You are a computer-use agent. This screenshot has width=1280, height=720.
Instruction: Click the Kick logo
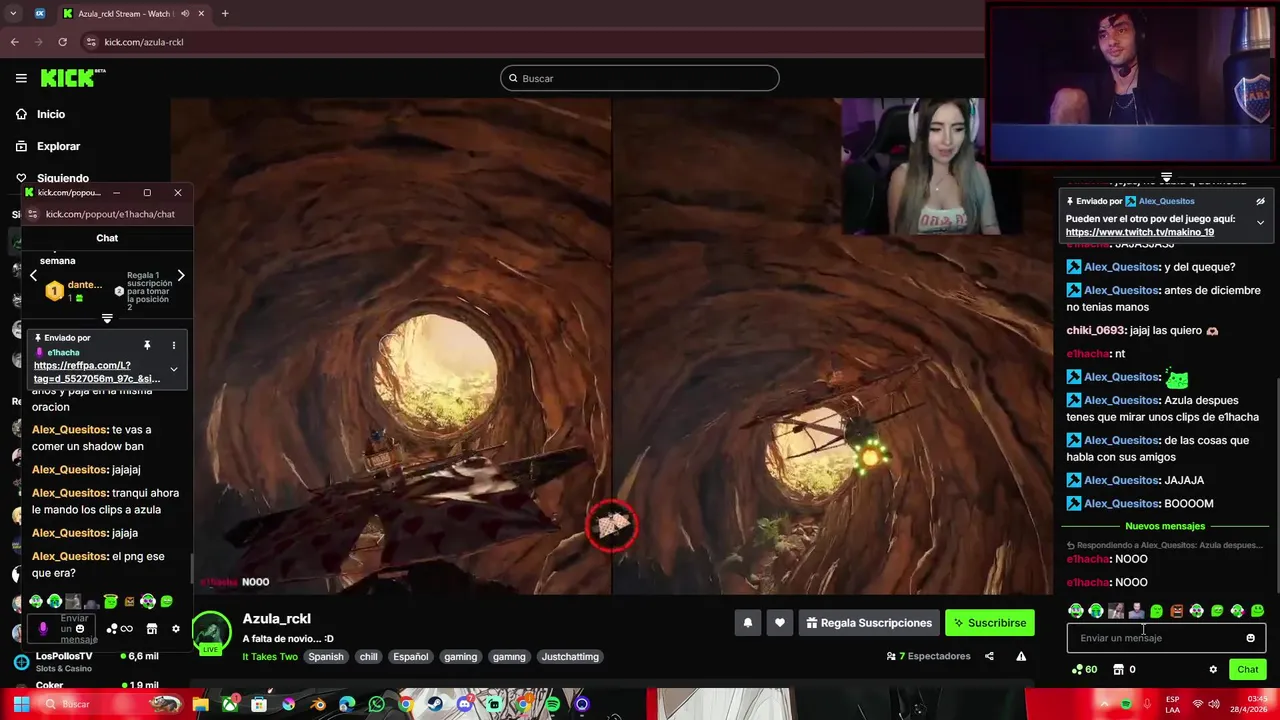(x=73, y=78)
